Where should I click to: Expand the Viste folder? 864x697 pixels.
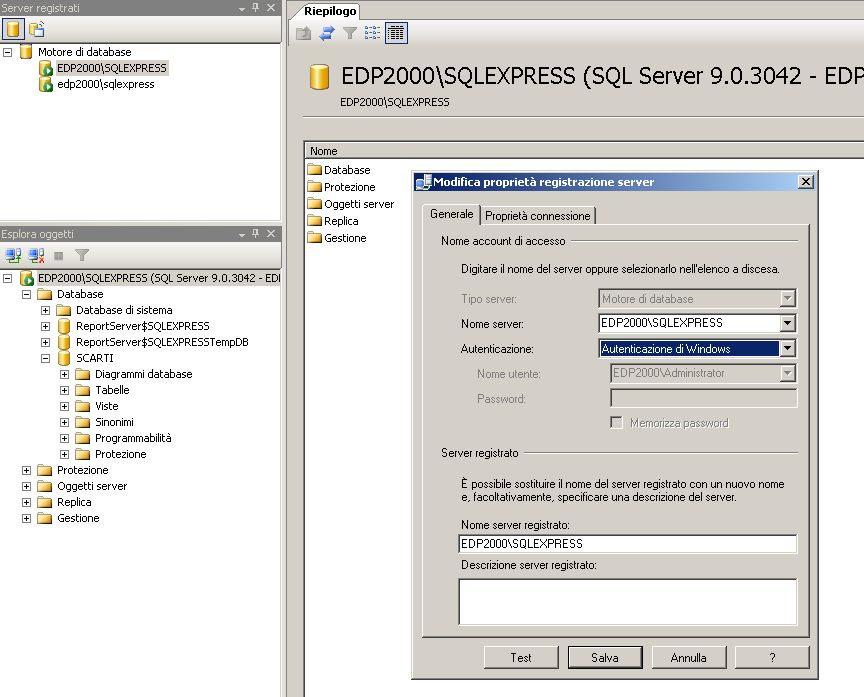(x=64, y=406)
